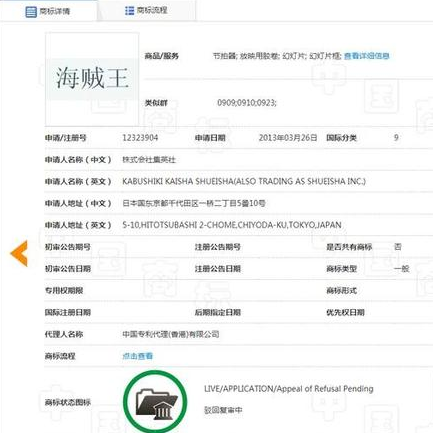Select agent name 中国专利代理(香港)有限公司
433x433 pixels.
(x=171, y=334)
